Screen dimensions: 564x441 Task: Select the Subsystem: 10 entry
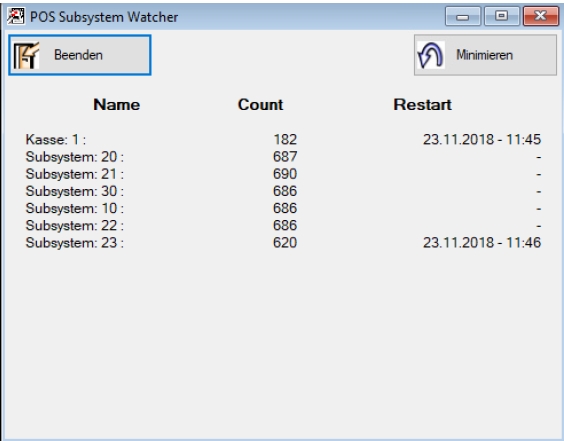pos(74,208)
